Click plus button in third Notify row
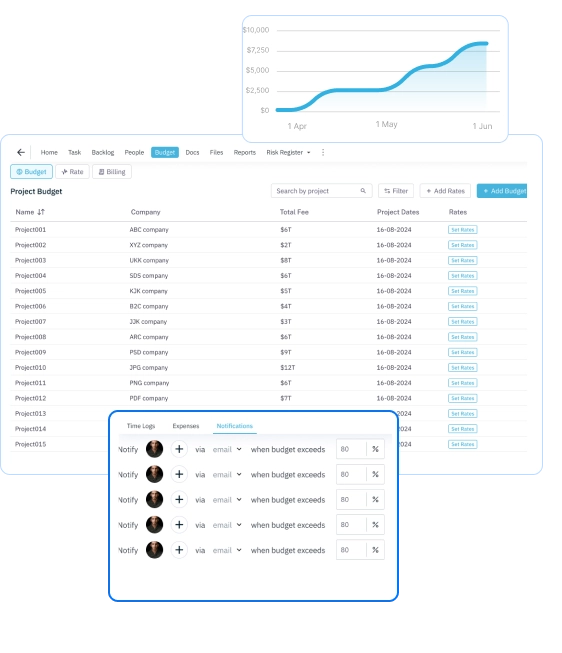562x653 pixels. 179,500
